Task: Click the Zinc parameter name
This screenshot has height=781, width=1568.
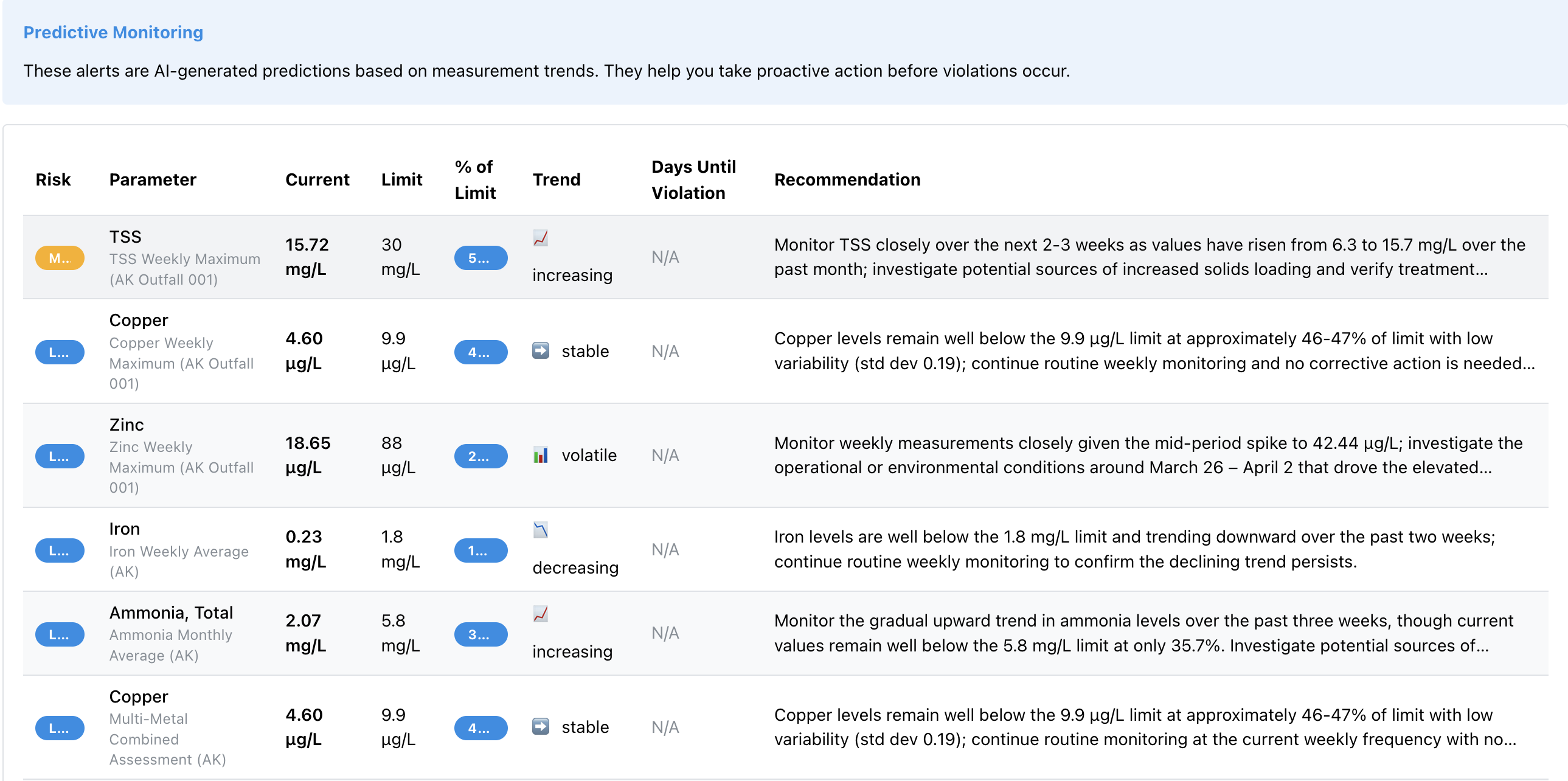Action: coord(127,425)
